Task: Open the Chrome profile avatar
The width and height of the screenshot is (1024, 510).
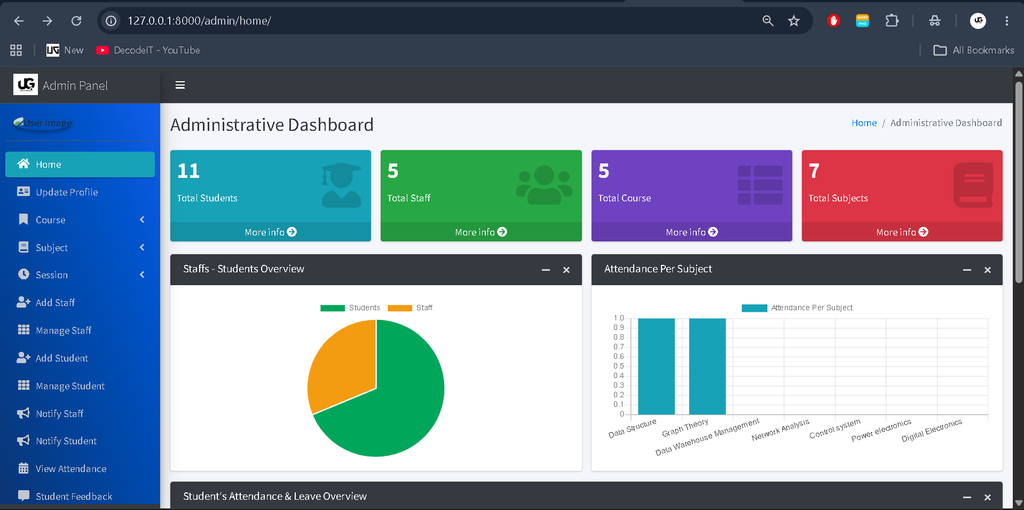Action: pyautogui.click(x=978, y=21)
